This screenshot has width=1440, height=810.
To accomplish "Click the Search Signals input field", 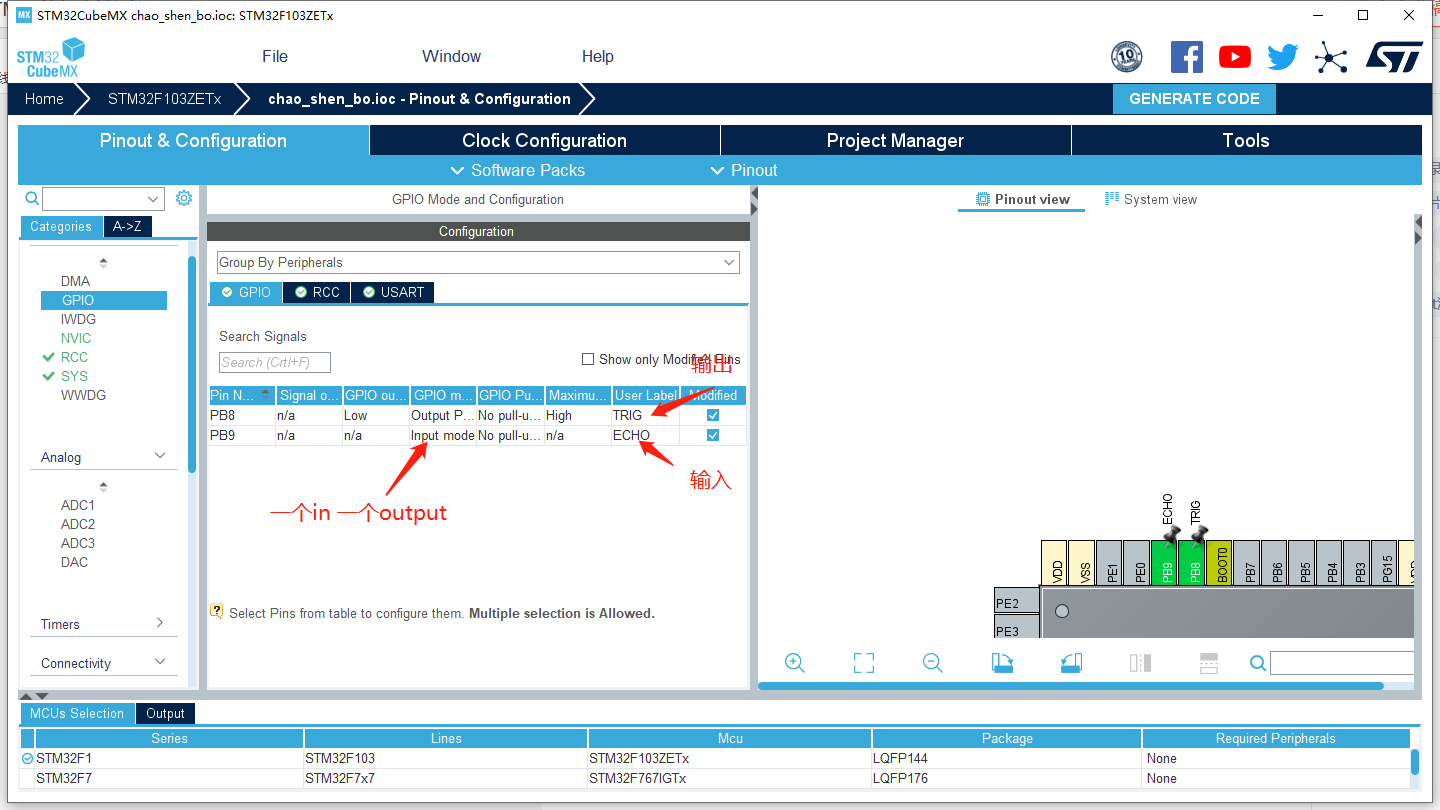I will pyautogui.click(x=275, y=362).
